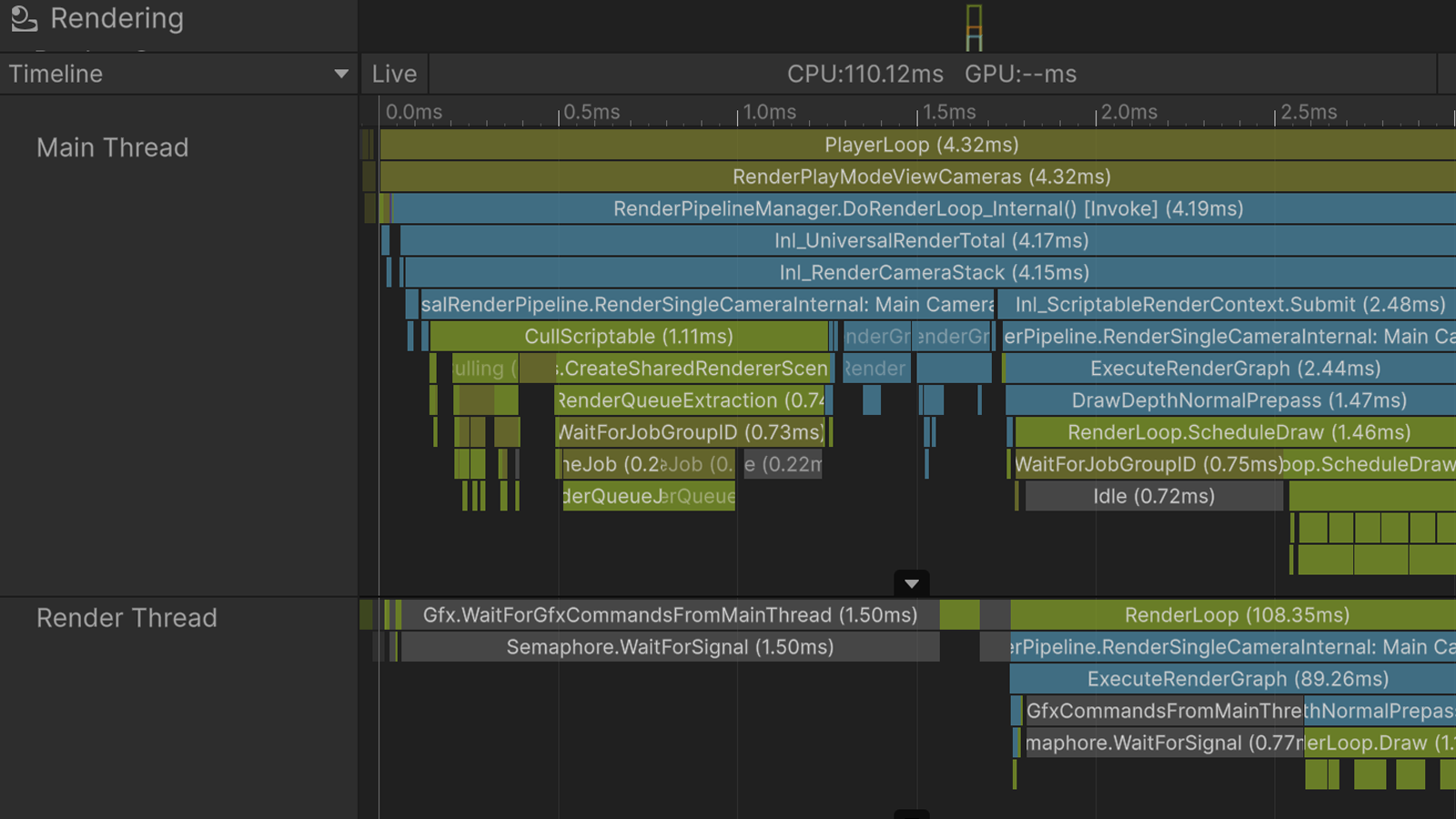The width and height of the screenshot is (1456, 819).
Task: Click the selected frame marker in chart
Action: (x=974, y=27)
